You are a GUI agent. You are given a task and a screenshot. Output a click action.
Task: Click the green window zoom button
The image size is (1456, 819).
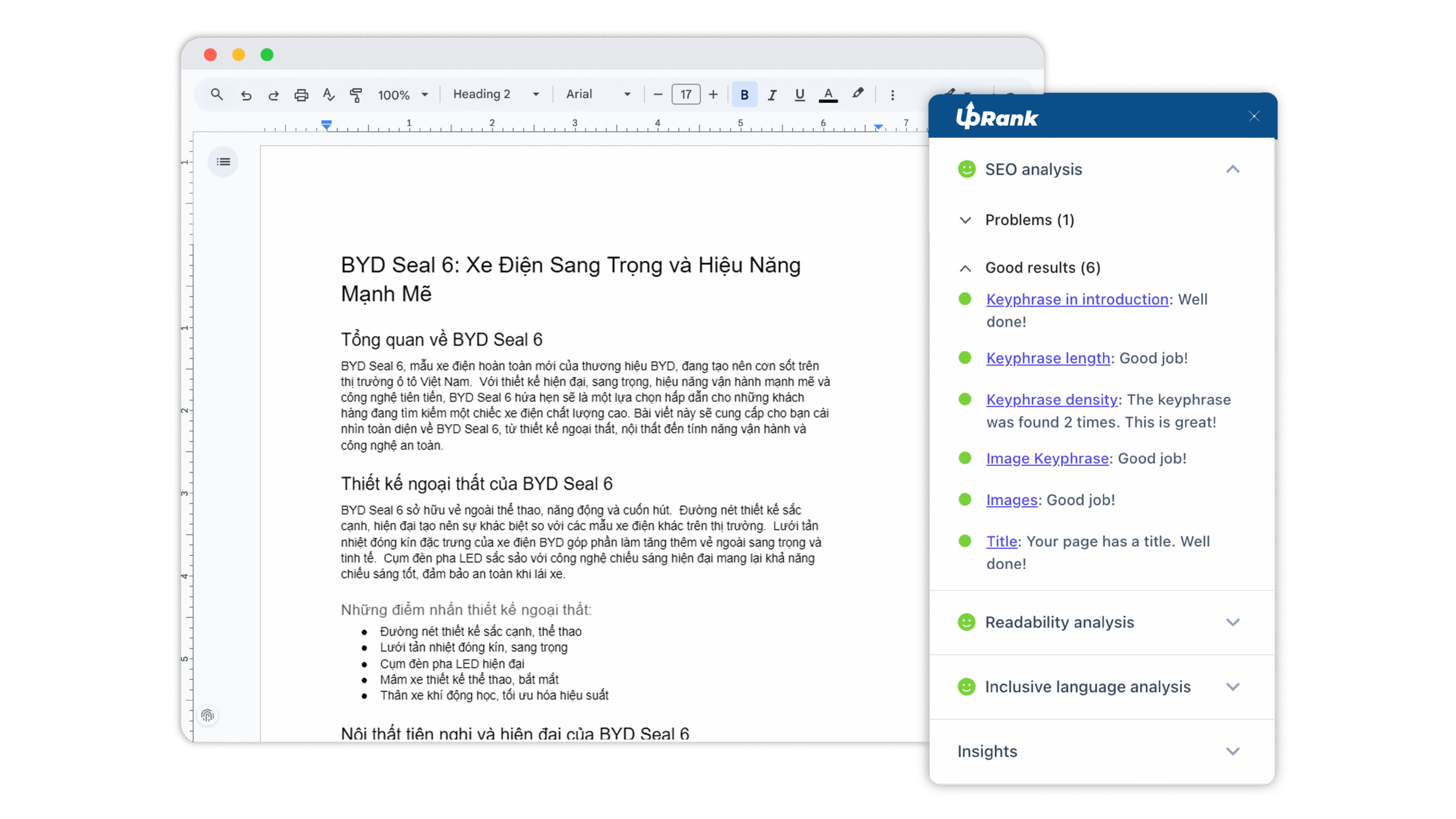(267, 55)
